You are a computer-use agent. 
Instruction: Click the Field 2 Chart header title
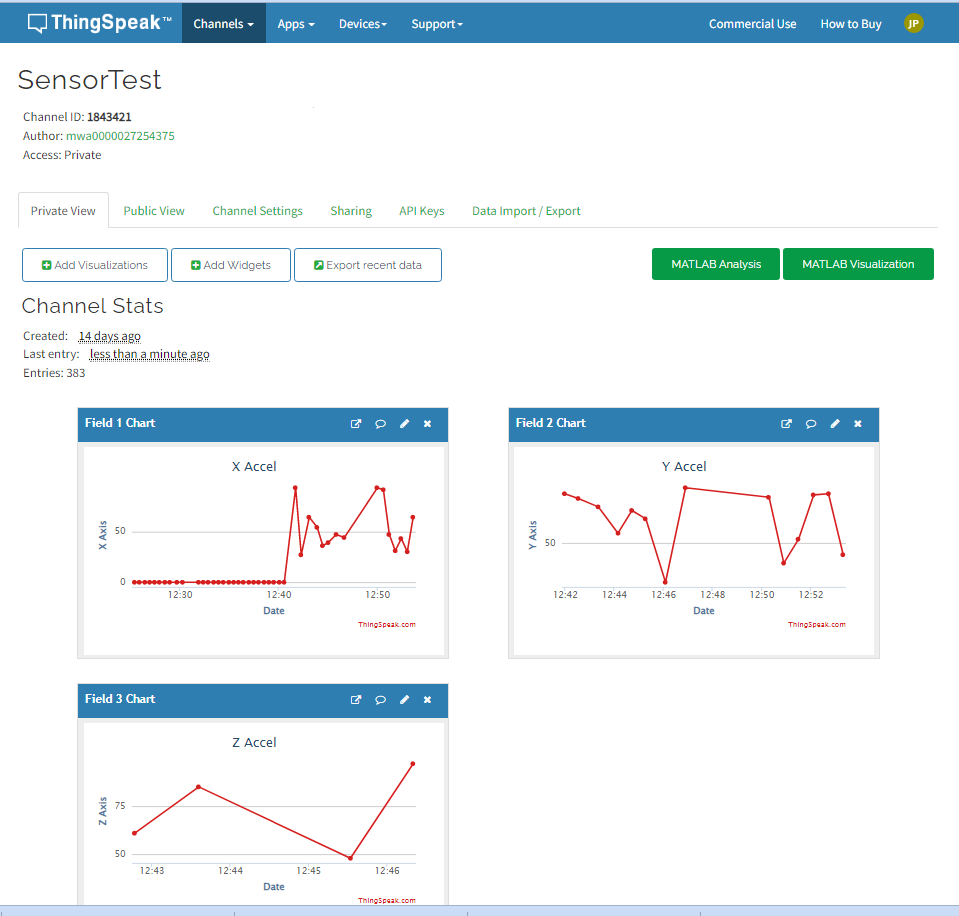(550, 423)
